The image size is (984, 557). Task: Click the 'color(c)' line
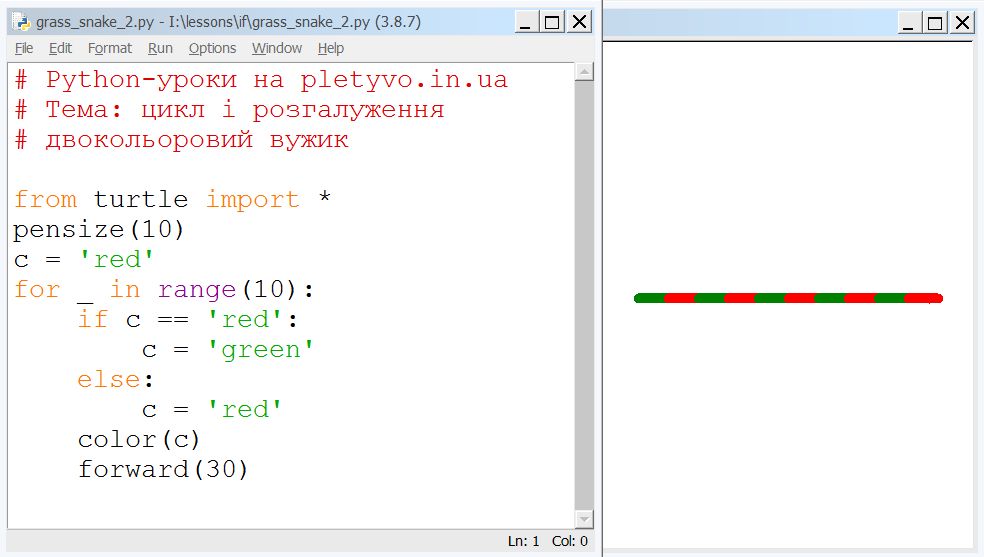pyautogui.click(x=139, y=440)
